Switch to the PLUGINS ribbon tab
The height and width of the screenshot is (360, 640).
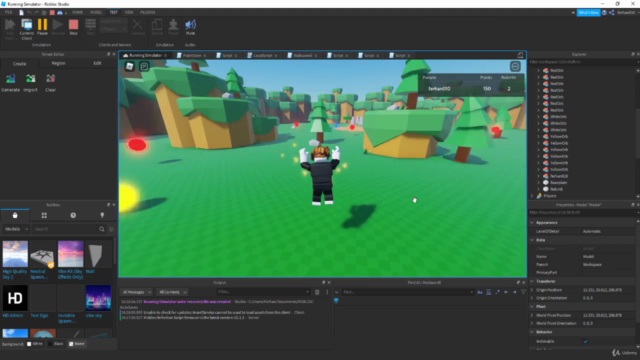tap(148, 12)
